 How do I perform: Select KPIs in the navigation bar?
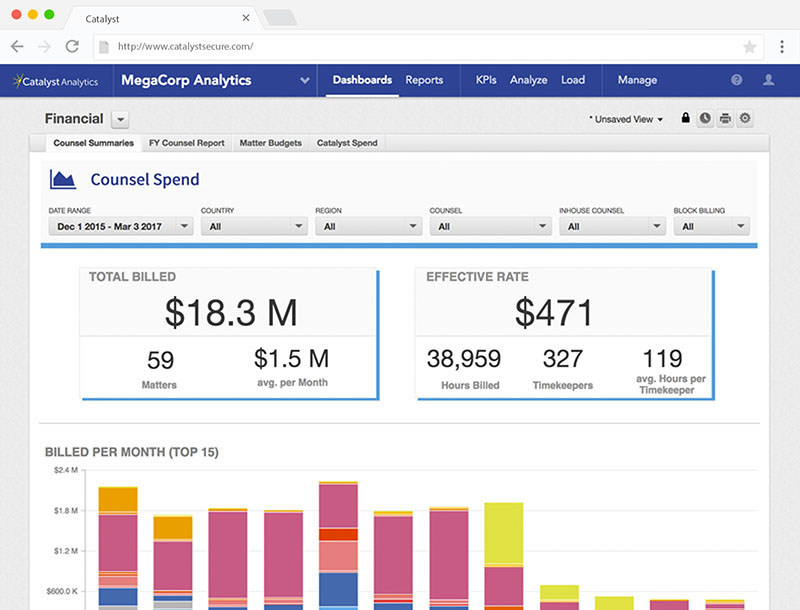pyautogui.click(x=485, y=80)
